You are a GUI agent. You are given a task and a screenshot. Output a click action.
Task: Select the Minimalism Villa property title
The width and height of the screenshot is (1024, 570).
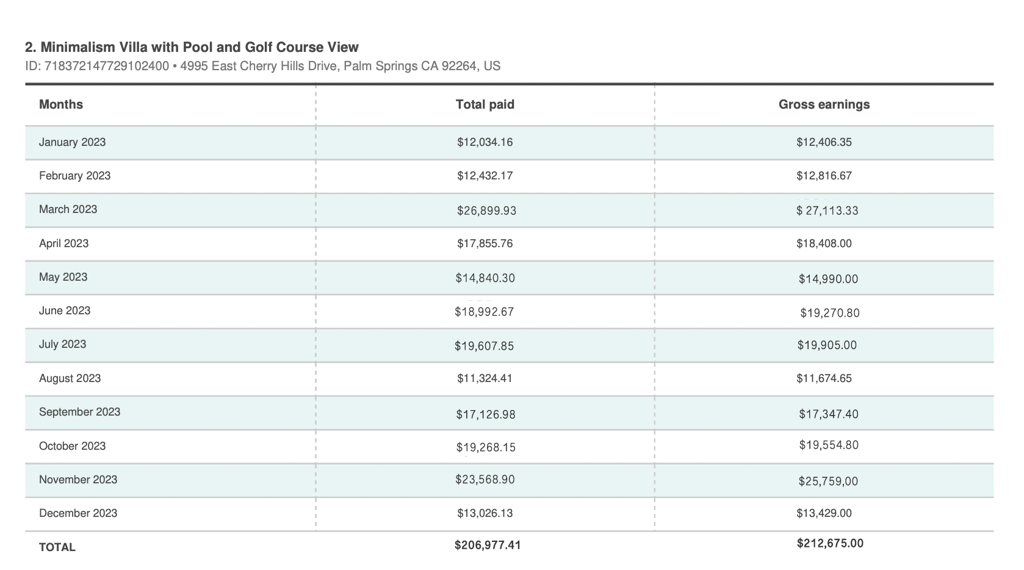[192, 47]
